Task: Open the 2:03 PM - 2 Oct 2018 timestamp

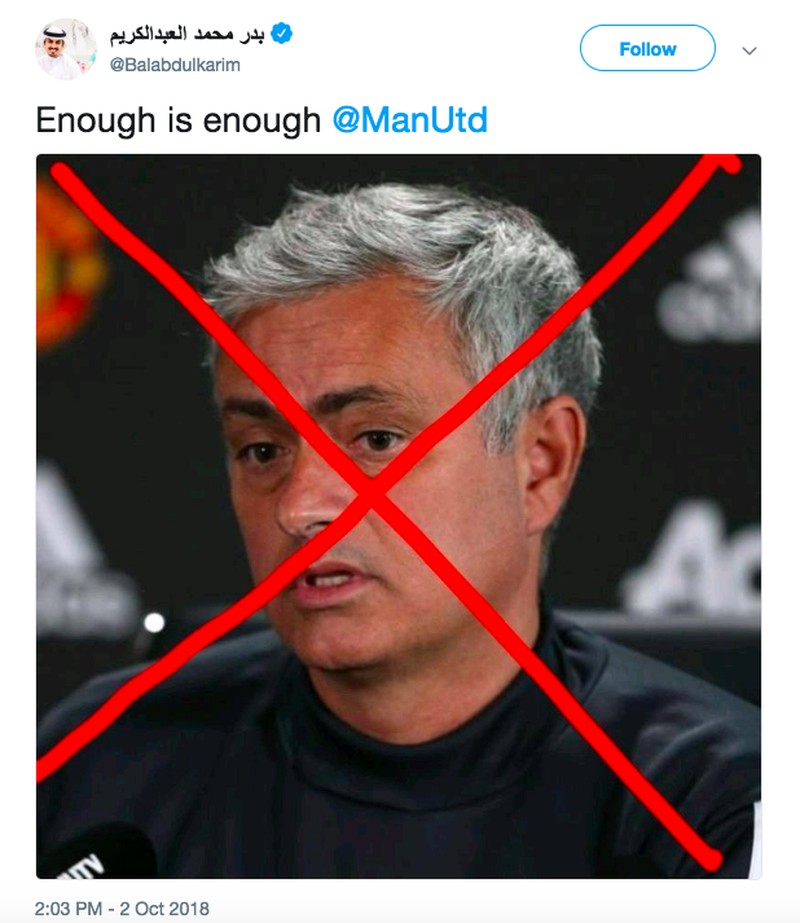Action: tap(122, 908)
